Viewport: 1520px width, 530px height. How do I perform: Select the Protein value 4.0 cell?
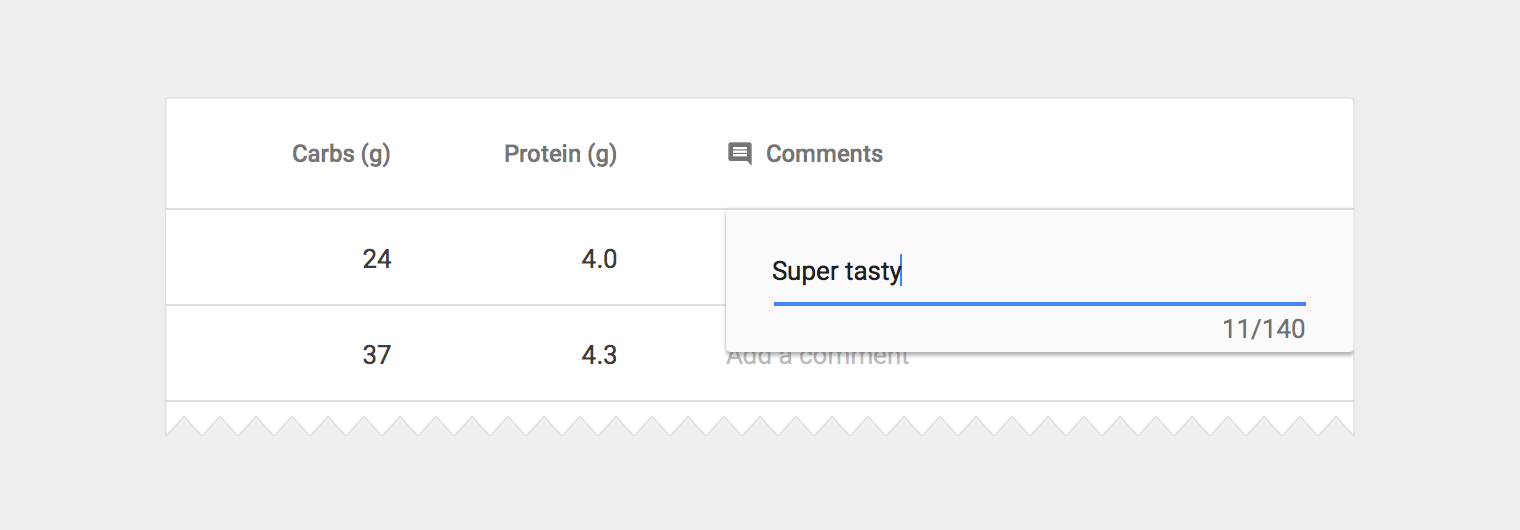599,260
